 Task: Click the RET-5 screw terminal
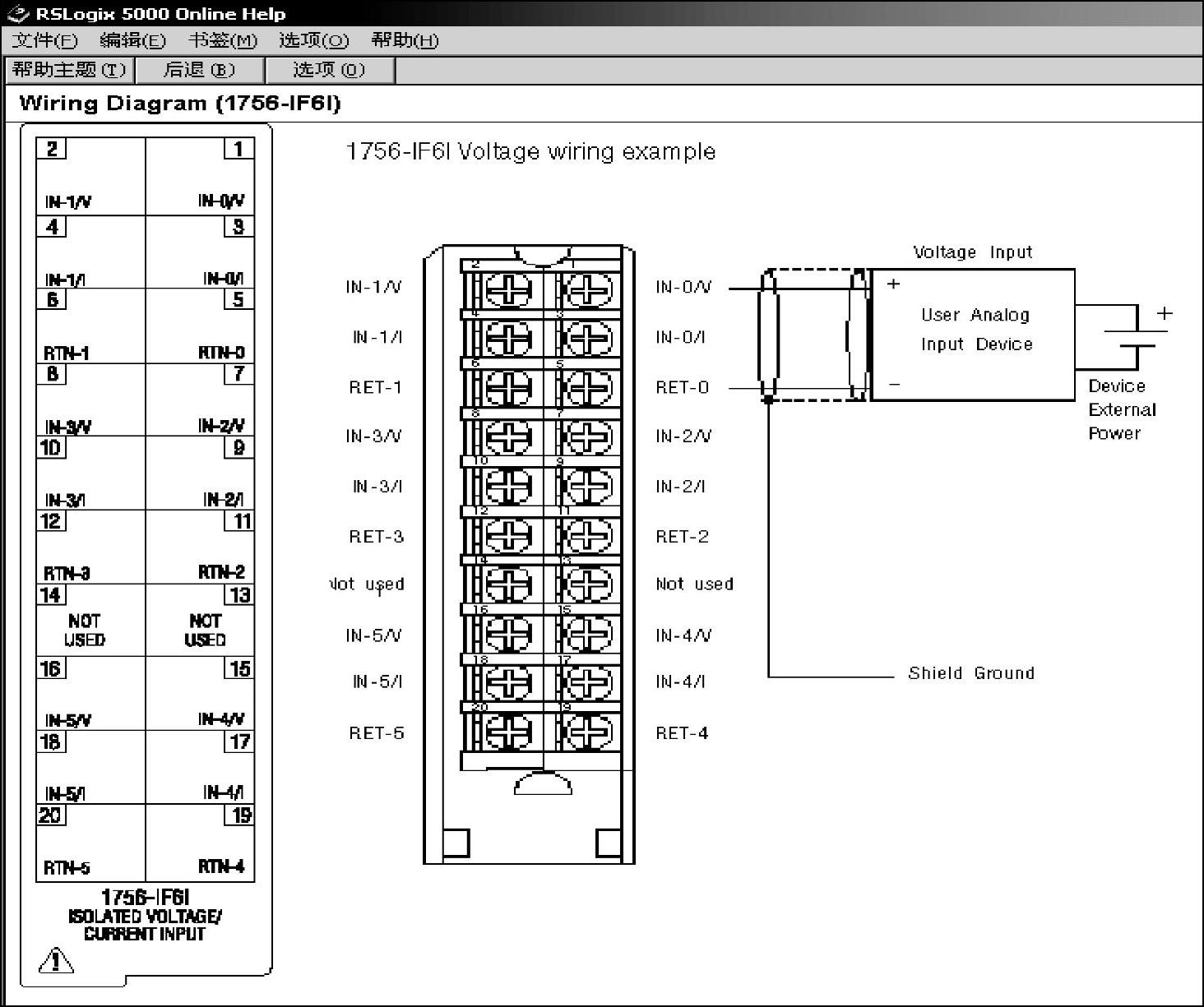(x=509, y=732)
